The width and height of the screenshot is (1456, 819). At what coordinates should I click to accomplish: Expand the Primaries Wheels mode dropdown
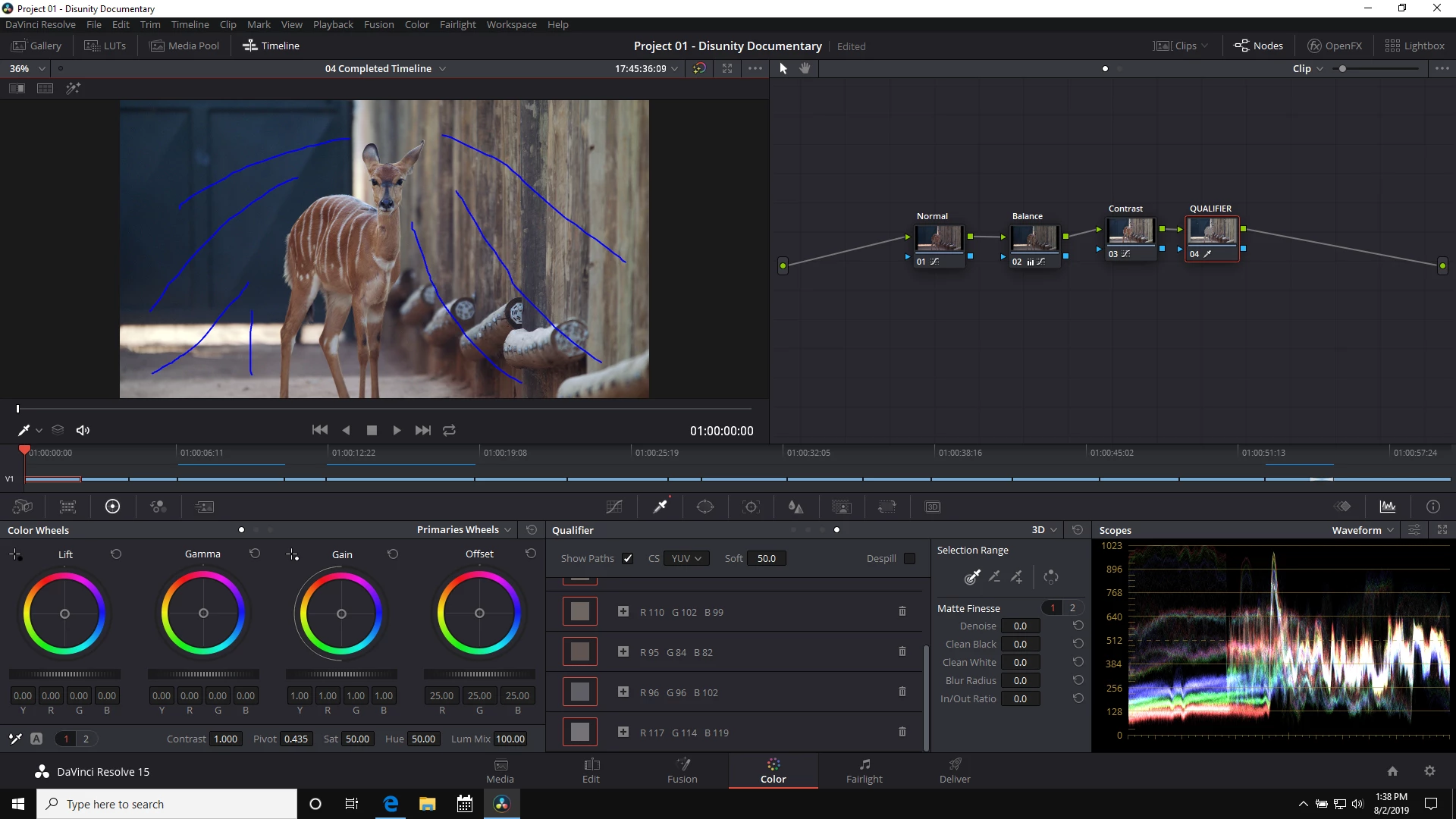(x=463, y=529)
